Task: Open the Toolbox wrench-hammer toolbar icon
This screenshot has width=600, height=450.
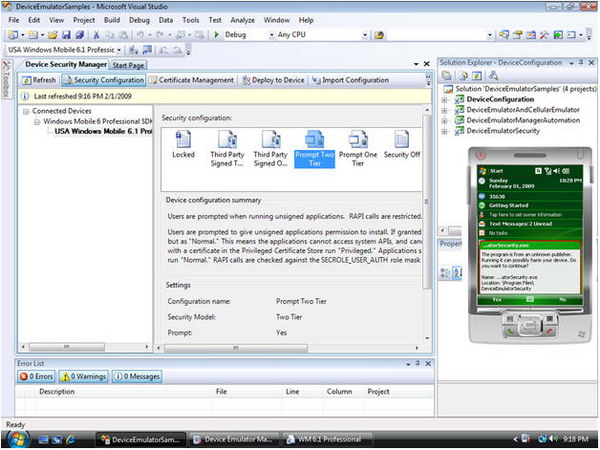Action: point(544,35)
